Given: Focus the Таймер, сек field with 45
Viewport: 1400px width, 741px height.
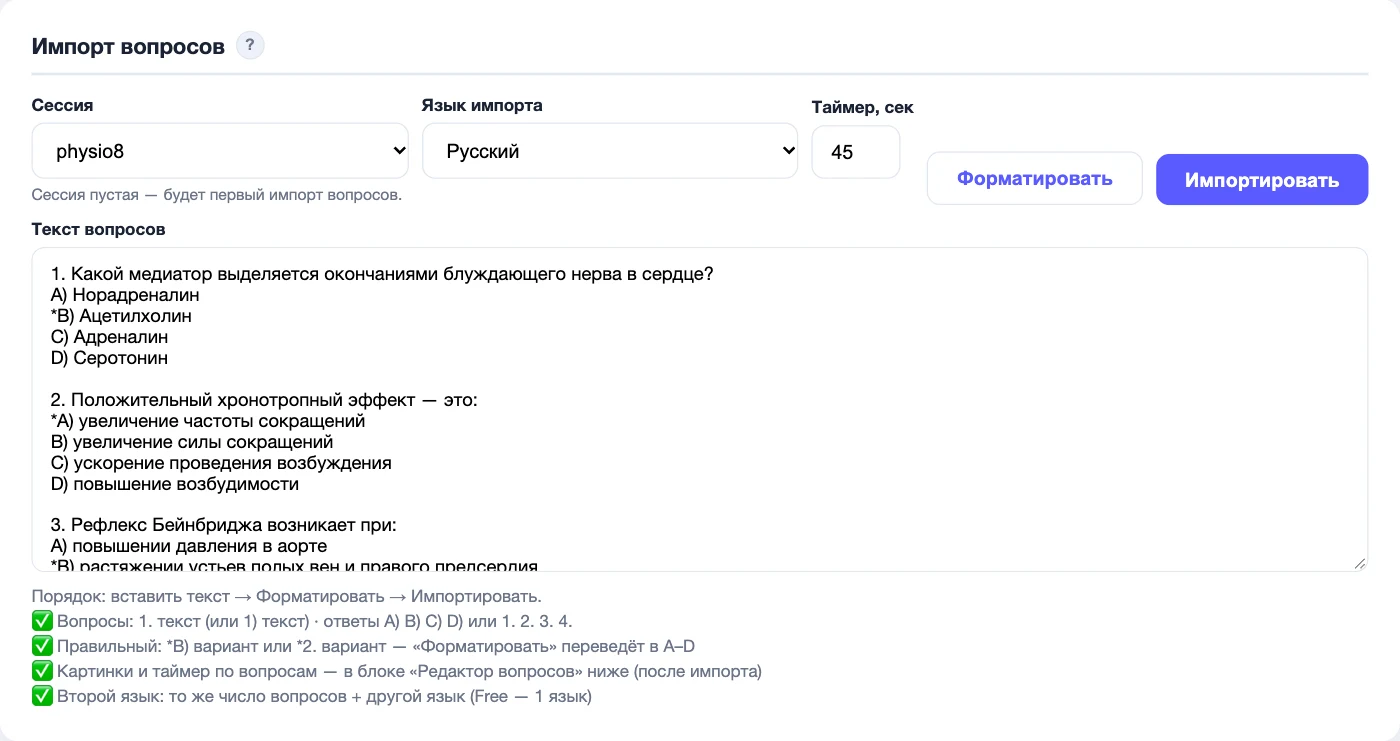Looking at the screenshot, I should pos(856,152).
